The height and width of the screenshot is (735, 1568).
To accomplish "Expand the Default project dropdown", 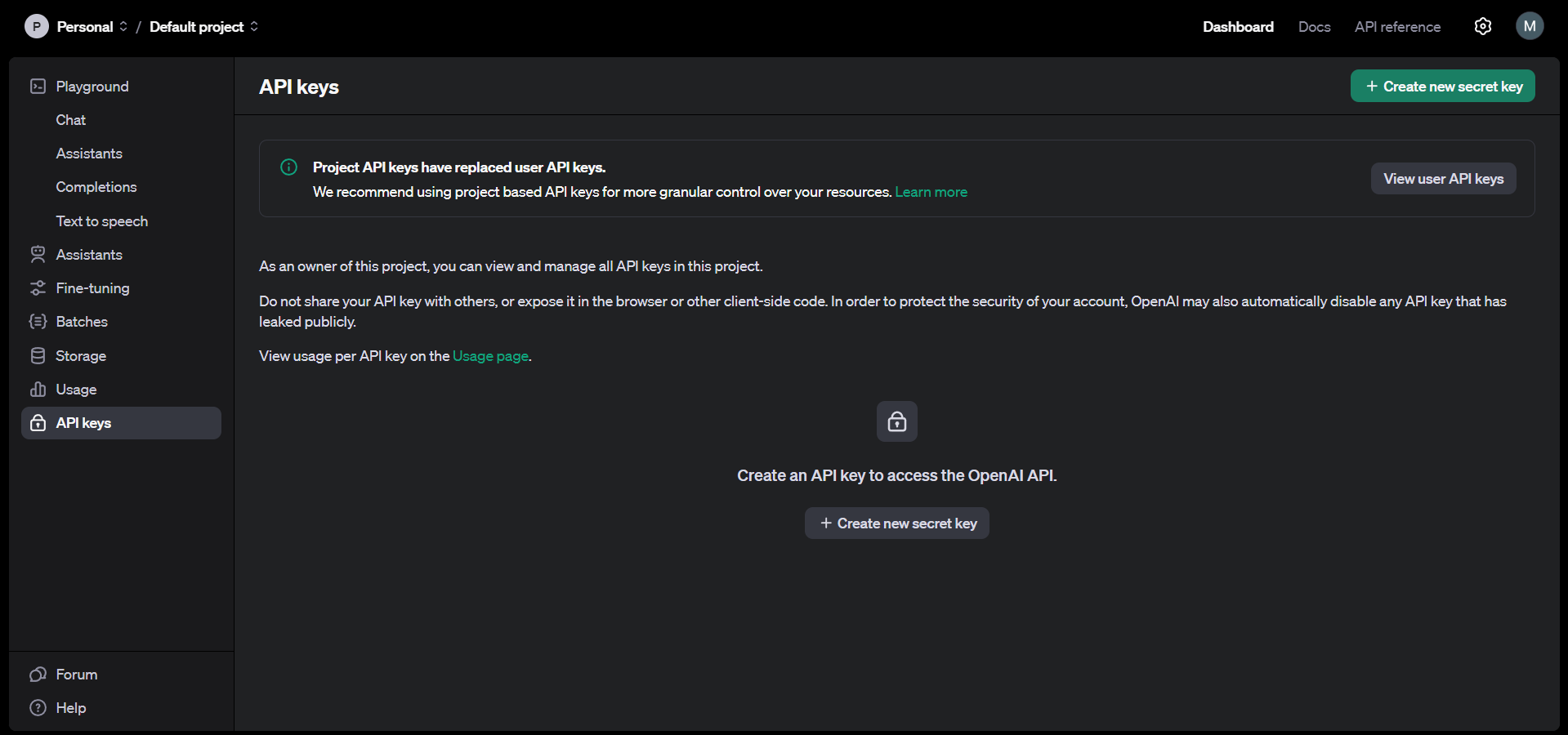I will (203, 27).
